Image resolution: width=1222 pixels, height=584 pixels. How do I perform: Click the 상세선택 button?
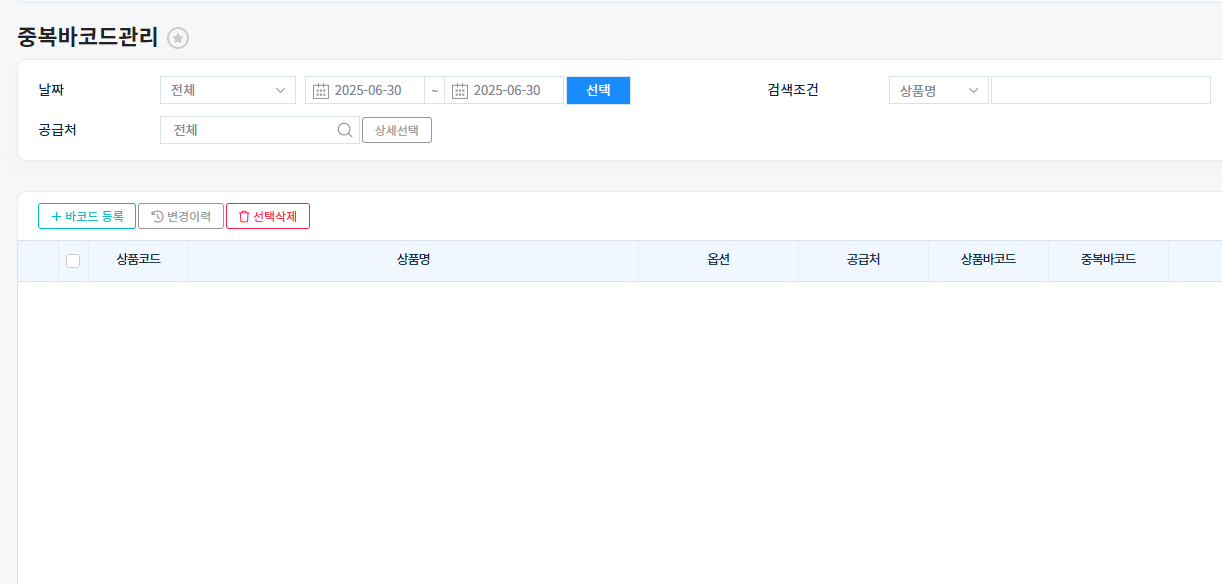[x=397, y=130]
